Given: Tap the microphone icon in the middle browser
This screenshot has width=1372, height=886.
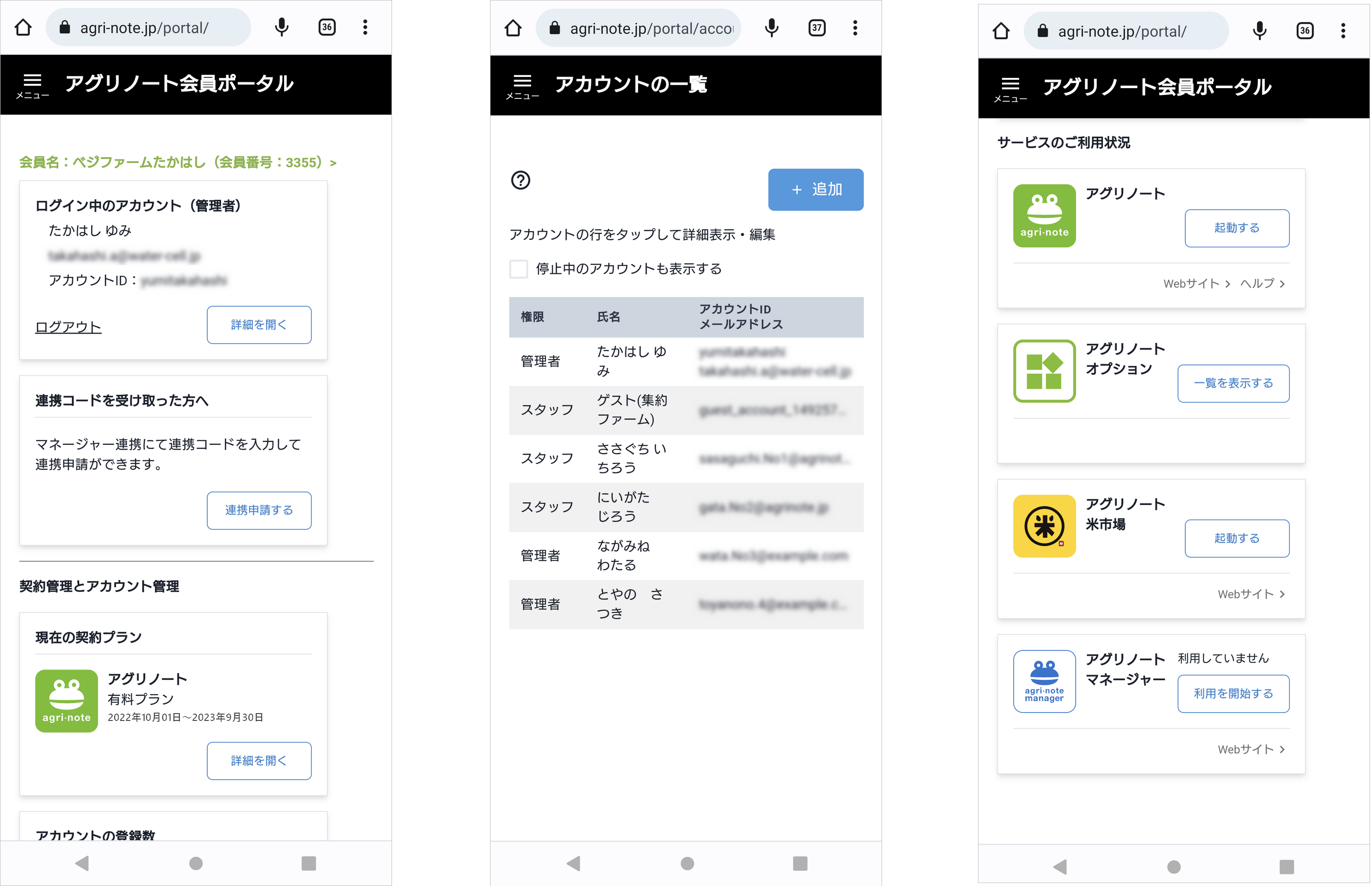Looking at the screenshot, I should [772, 27].
